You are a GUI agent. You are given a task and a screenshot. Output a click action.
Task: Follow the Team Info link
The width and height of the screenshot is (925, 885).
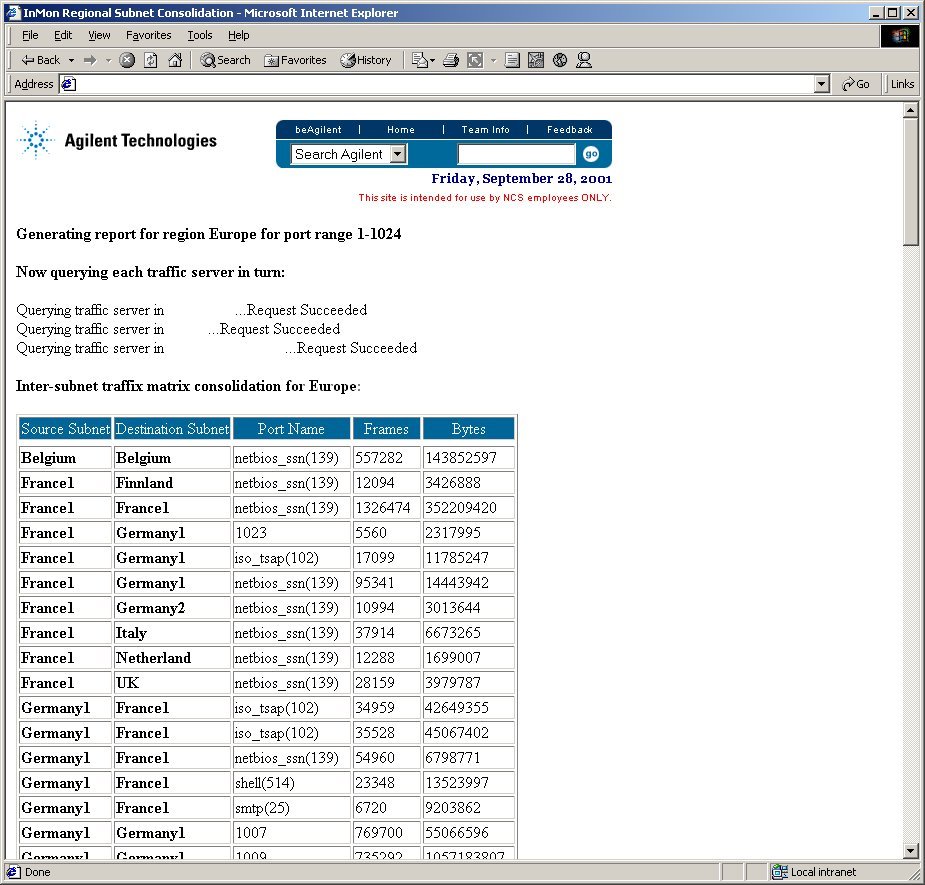tap(485, 130)
